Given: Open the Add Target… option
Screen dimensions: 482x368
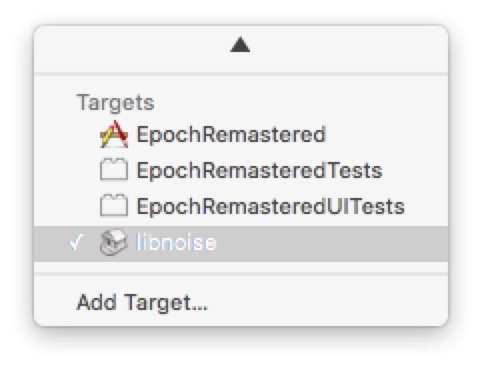Looking at the screenshot, I should coord(142,303).
